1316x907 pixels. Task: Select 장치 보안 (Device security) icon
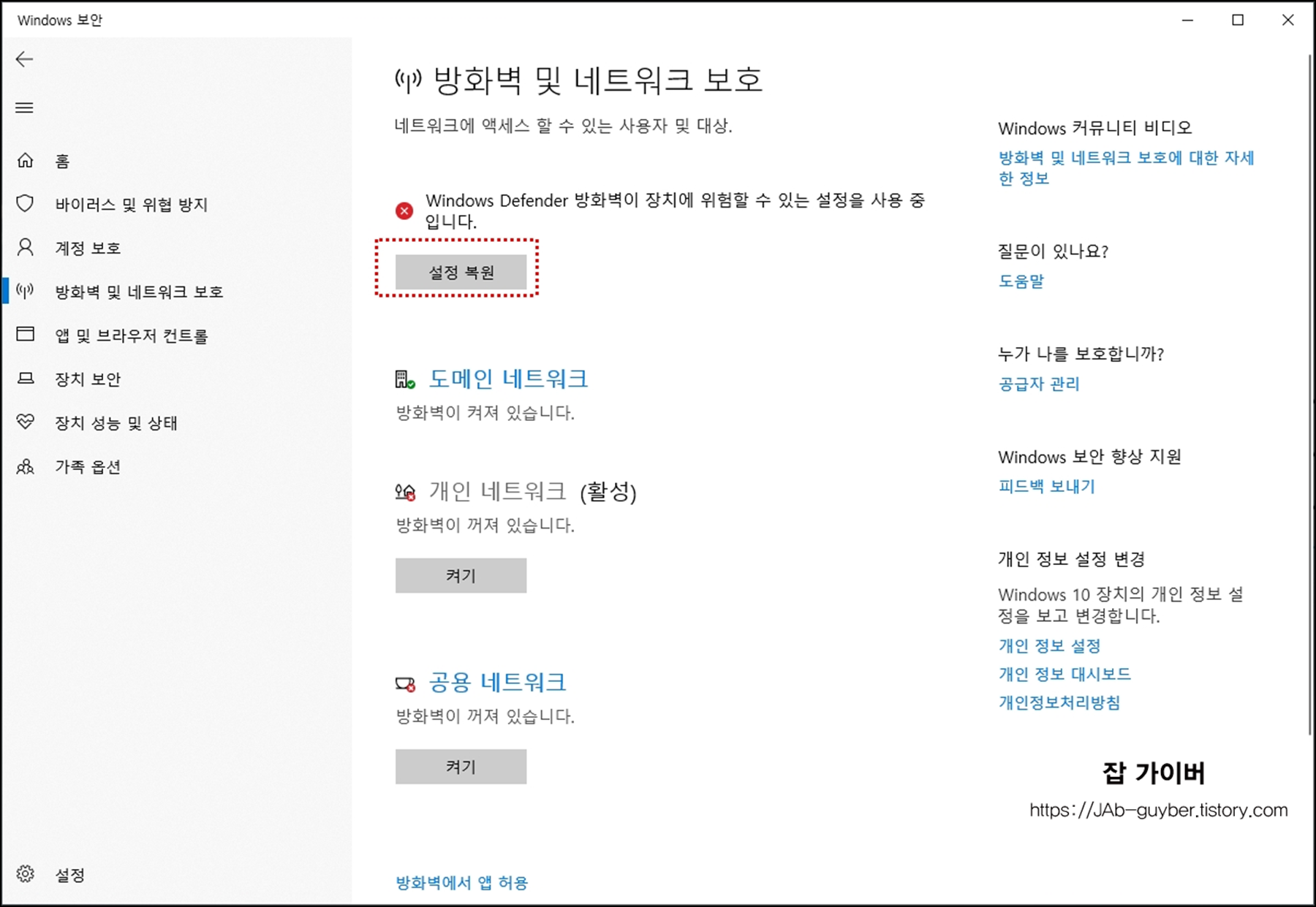pyautogui.click(x=25, y=379)
